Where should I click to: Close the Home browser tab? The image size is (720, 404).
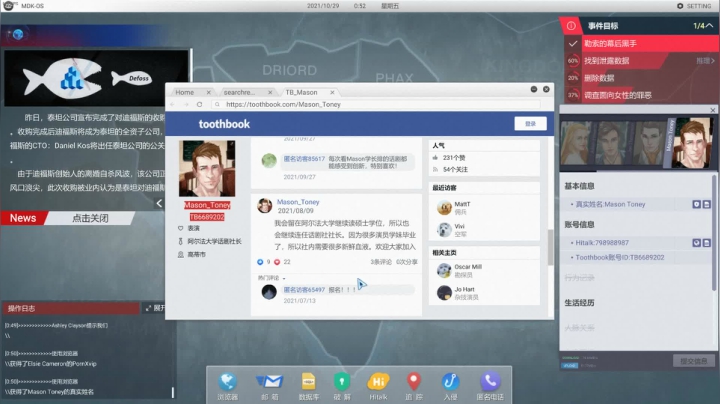click(208, 92)
